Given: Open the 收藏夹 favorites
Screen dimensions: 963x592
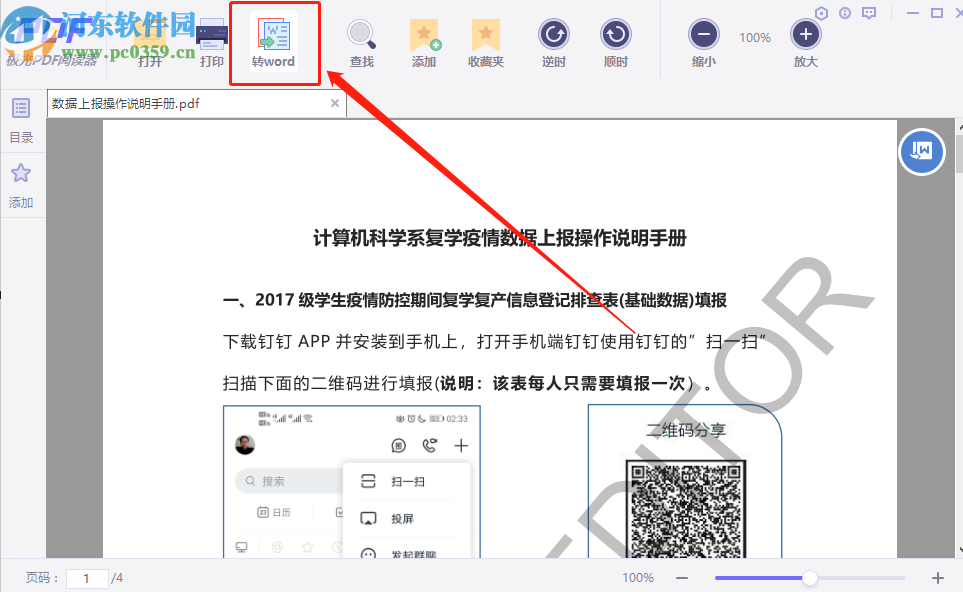Looking at the screenshot, I should (486, 37).
